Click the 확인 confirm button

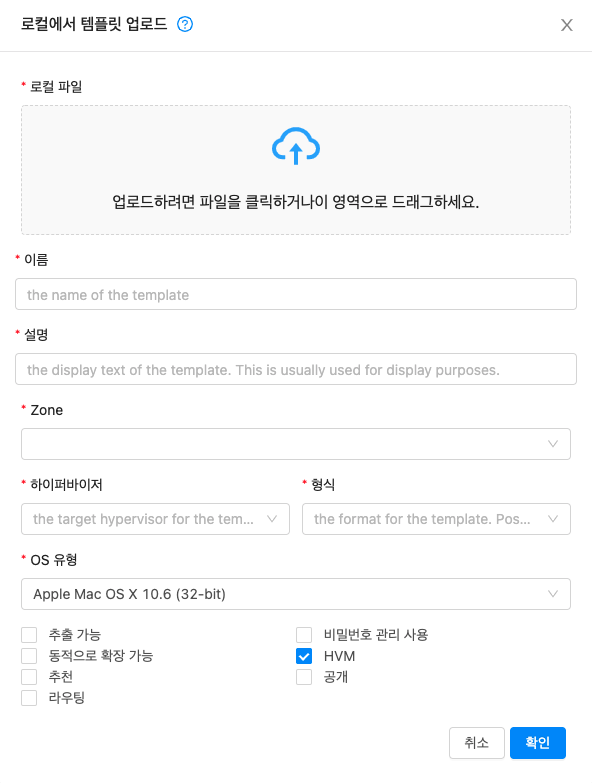click(538, 743)
